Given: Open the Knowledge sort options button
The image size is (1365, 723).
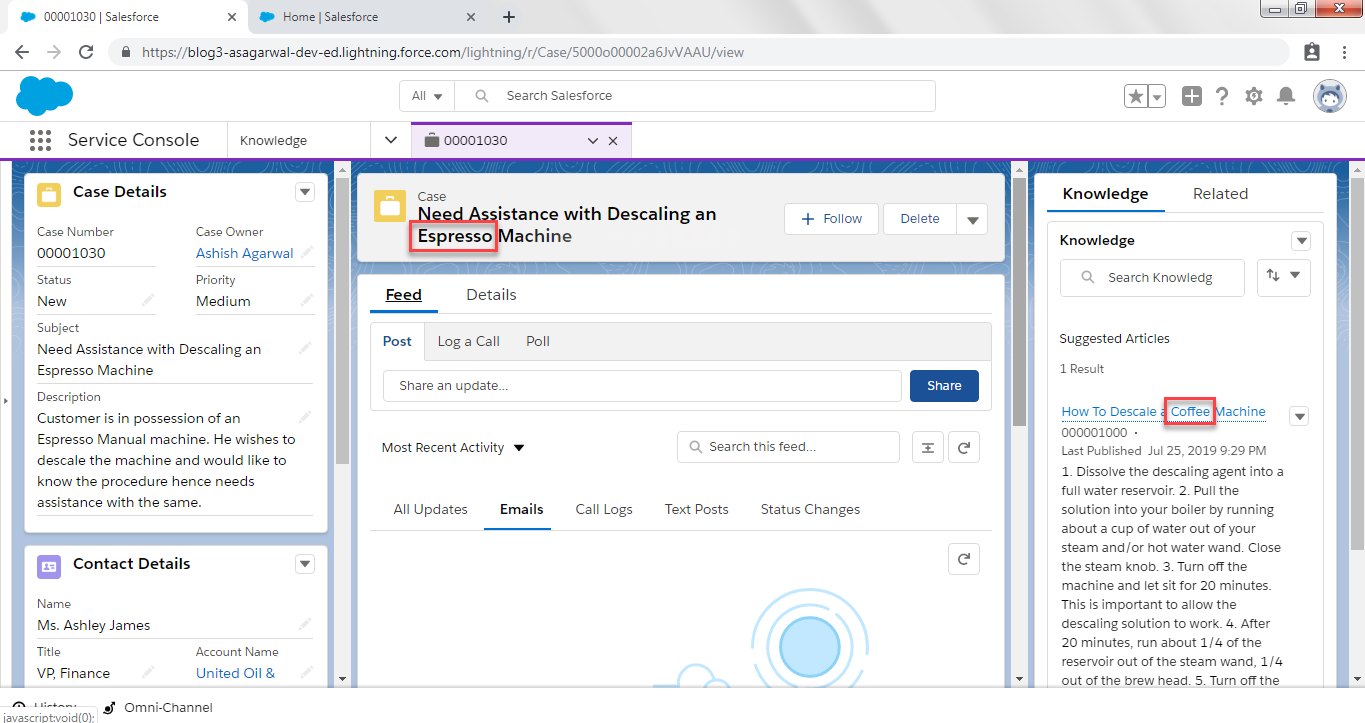Looking at the screenshot, I should (1284, 277).
